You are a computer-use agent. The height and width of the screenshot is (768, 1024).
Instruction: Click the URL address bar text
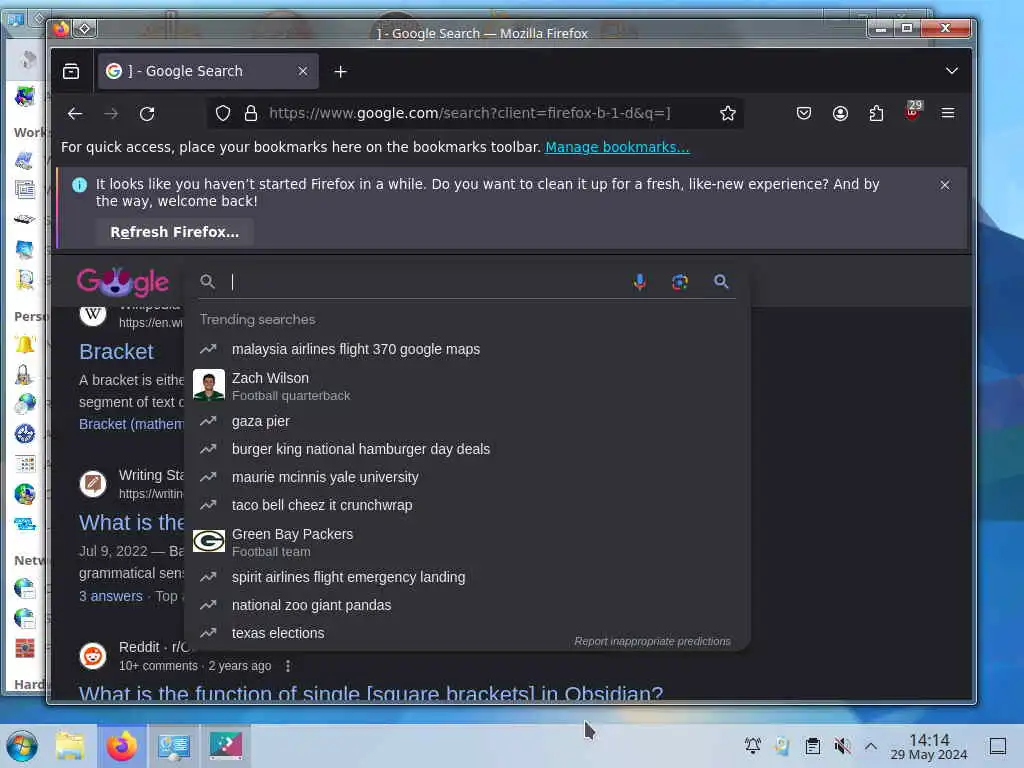pyautogui.click(x=470, y=114)
